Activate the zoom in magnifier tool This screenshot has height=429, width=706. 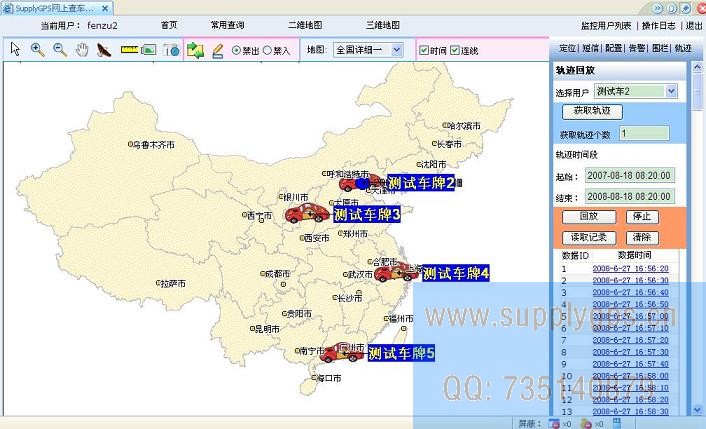38,49
